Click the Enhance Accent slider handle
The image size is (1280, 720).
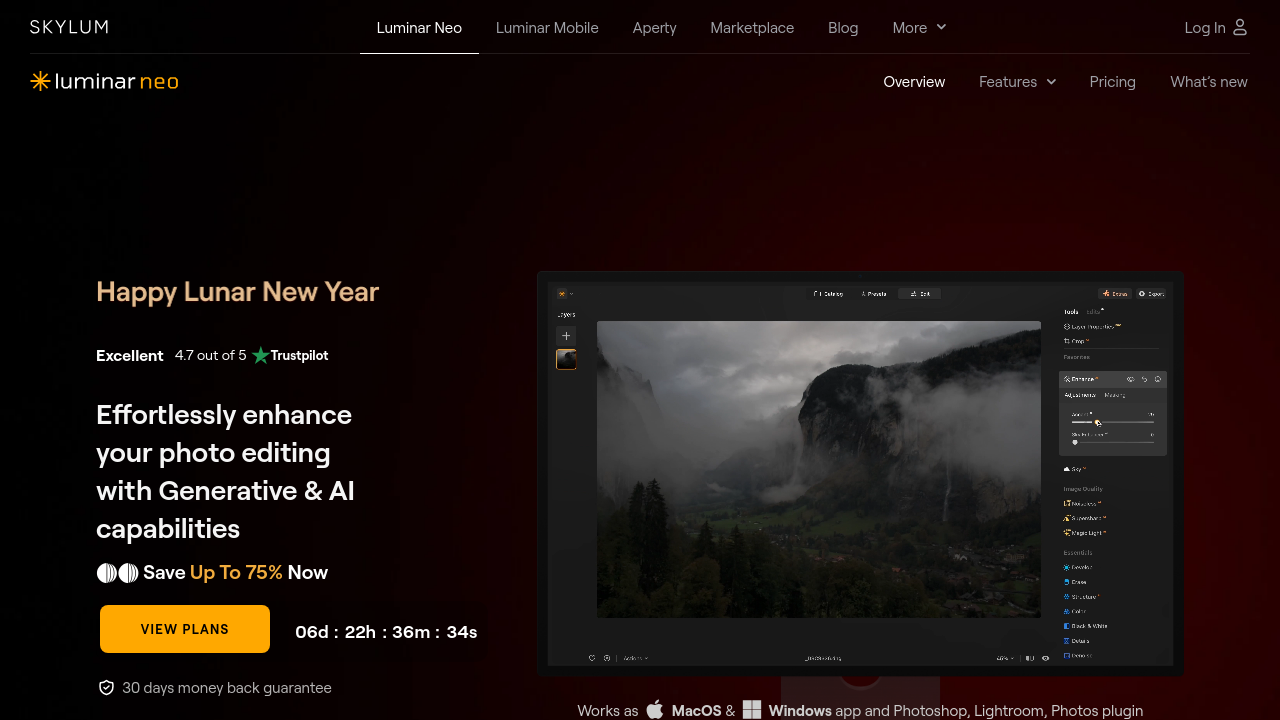(1097, 423)
